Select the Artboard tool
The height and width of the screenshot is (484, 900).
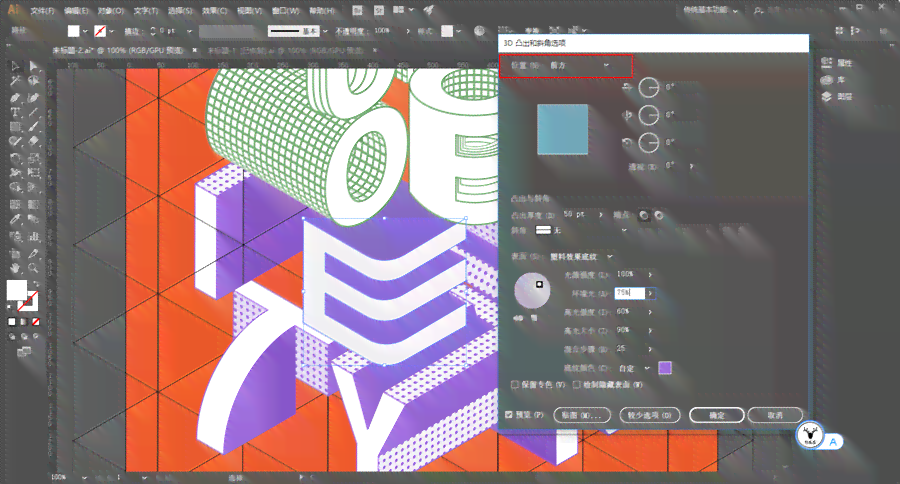[x=15, y=253]
